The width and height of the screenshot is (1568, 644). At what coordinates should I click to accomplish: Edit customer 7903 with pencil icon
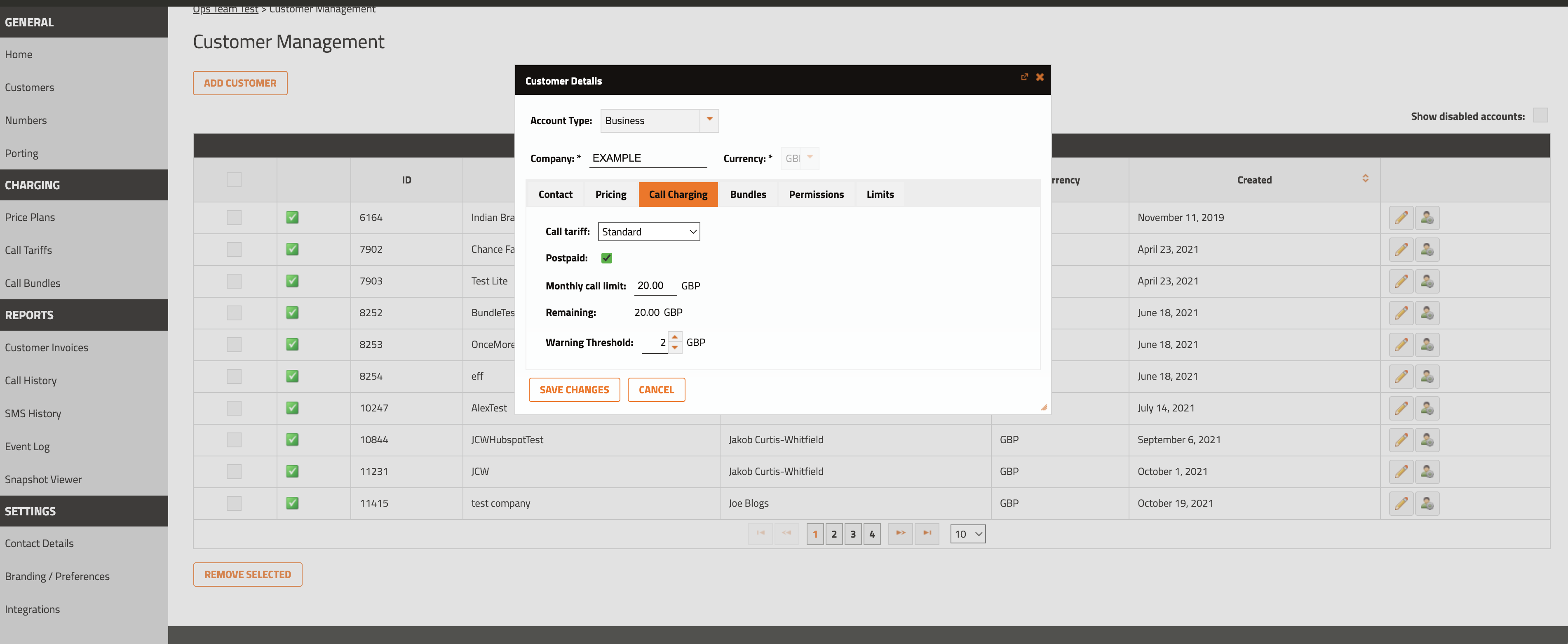[x=1401, y=281]
